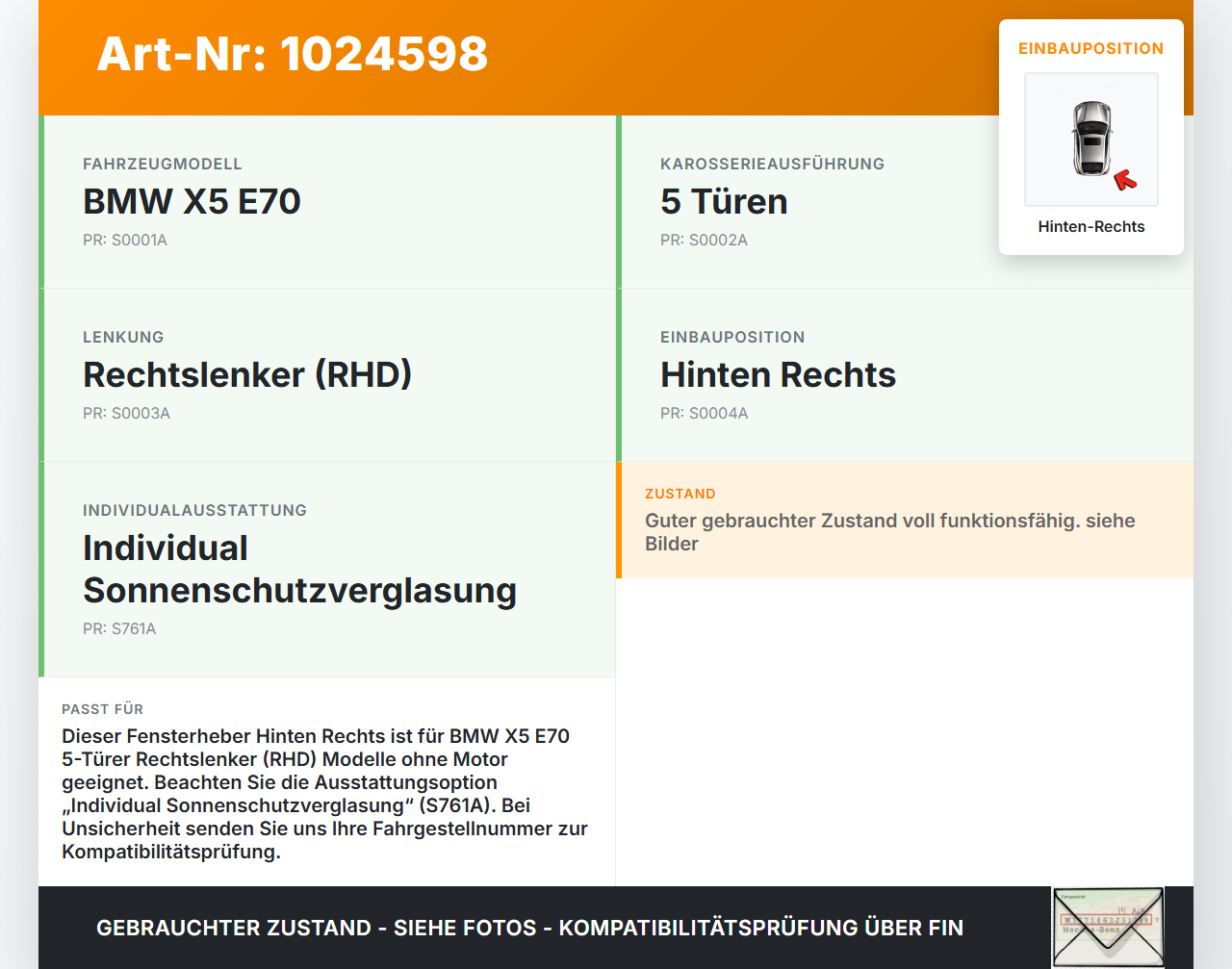The width and height of the screenshot is (1232, 969).
Task: Click the Guter gebrauchter Zustand description
Action: coord(890,532)
